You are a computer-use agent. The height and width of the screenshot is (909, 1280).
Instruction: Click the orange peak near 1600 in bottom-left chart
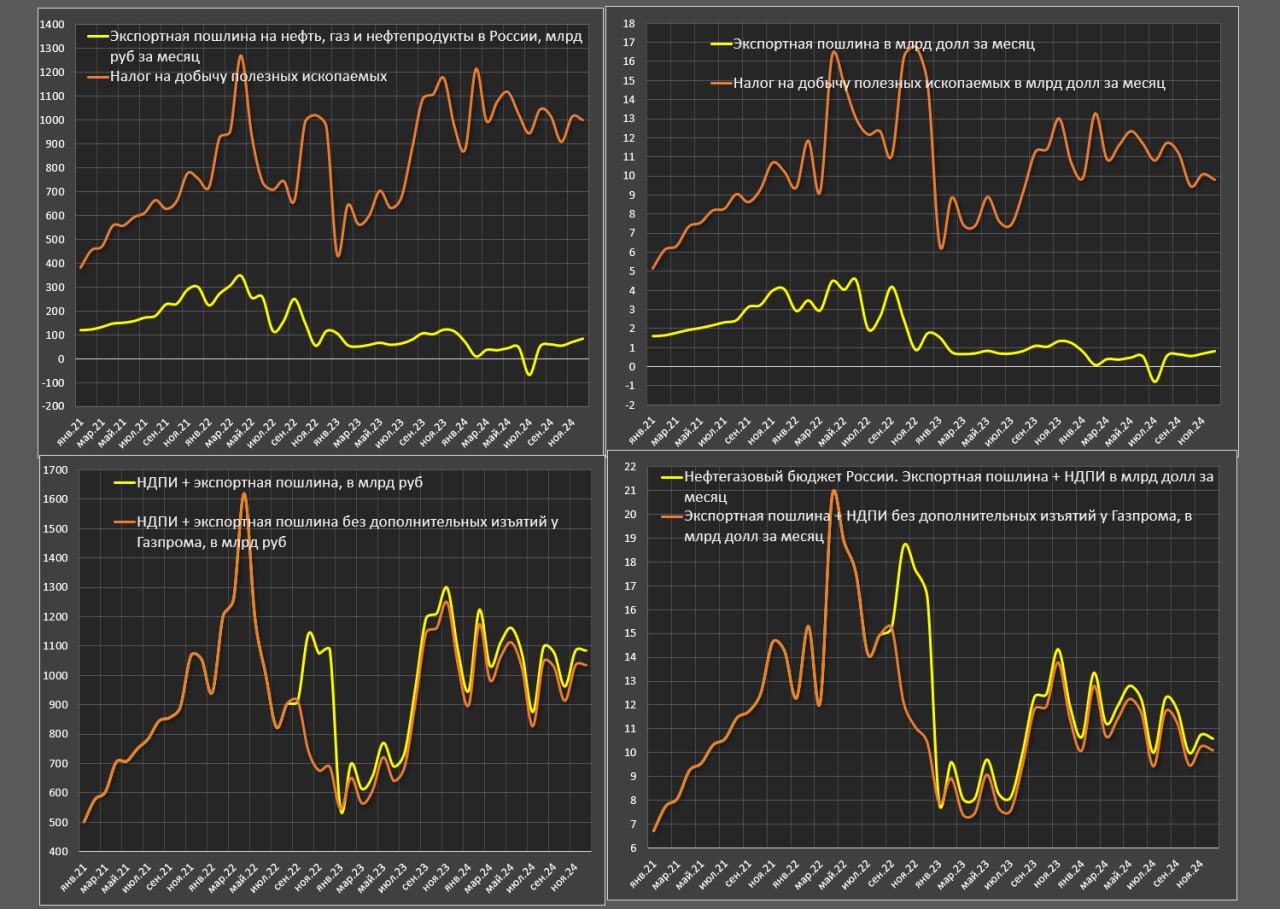click(x=244, y=495)
